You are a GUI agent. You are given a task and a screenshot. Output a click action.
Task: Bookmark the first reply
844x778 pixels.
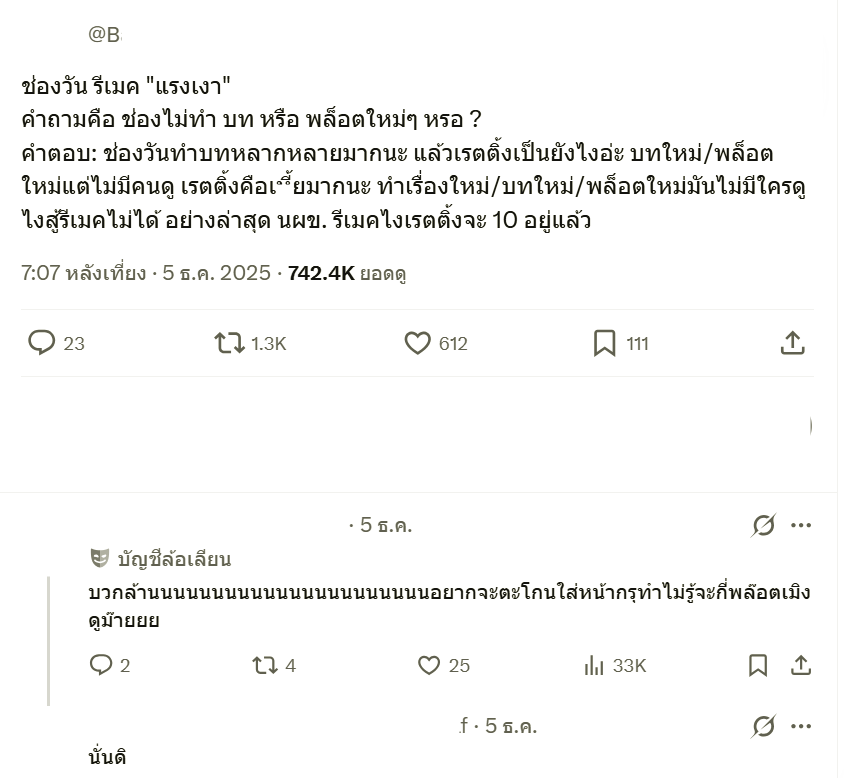pos(758,665)
